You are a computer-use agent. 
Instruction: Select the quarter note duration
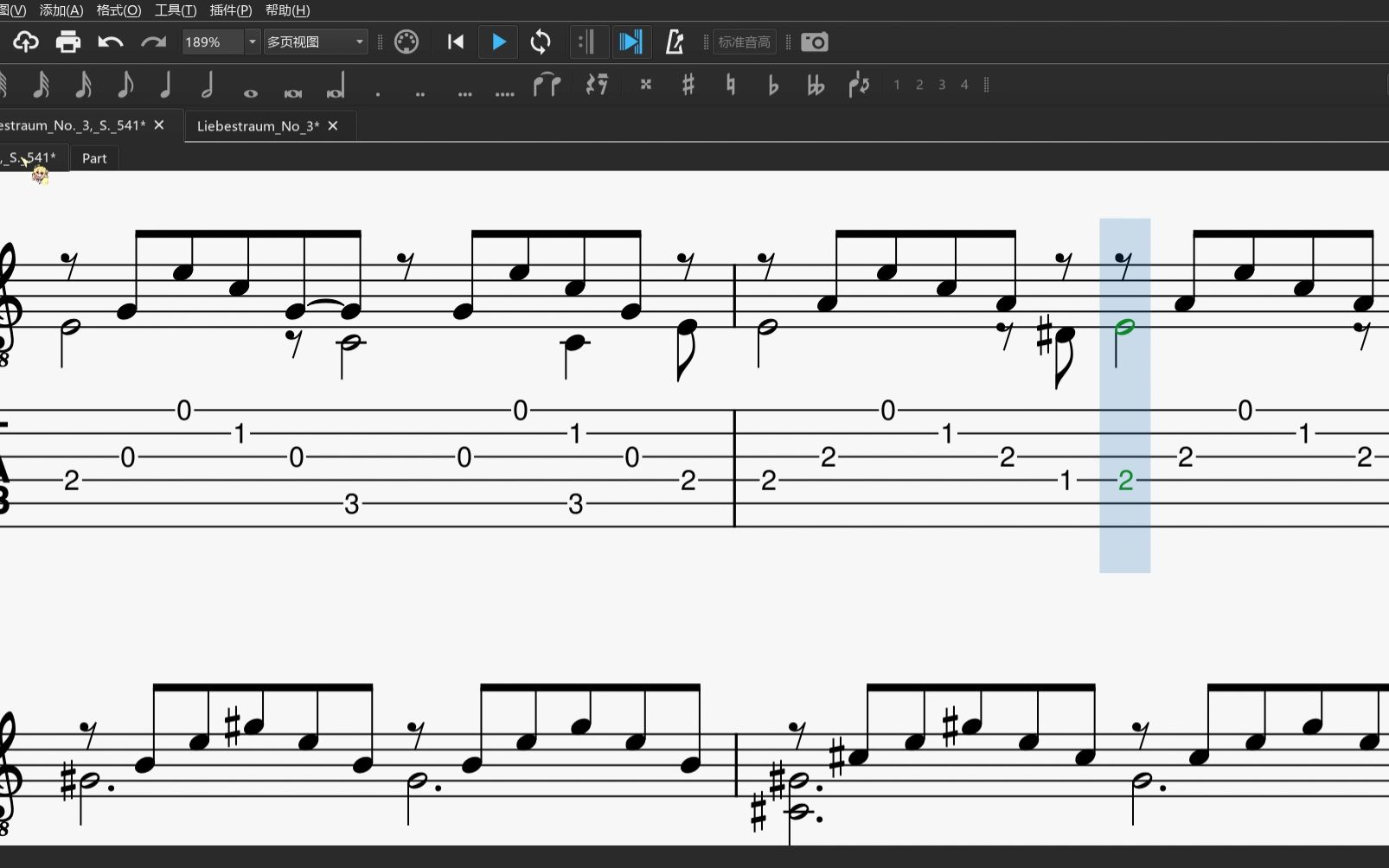pyautogui.click(x=166, y=85)
